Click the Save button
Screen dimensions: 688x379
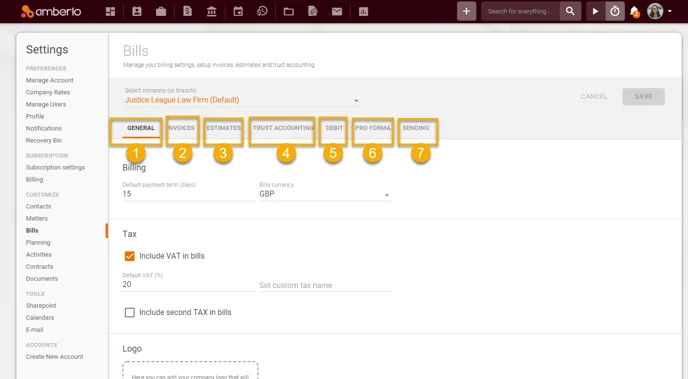click(643, 97)
